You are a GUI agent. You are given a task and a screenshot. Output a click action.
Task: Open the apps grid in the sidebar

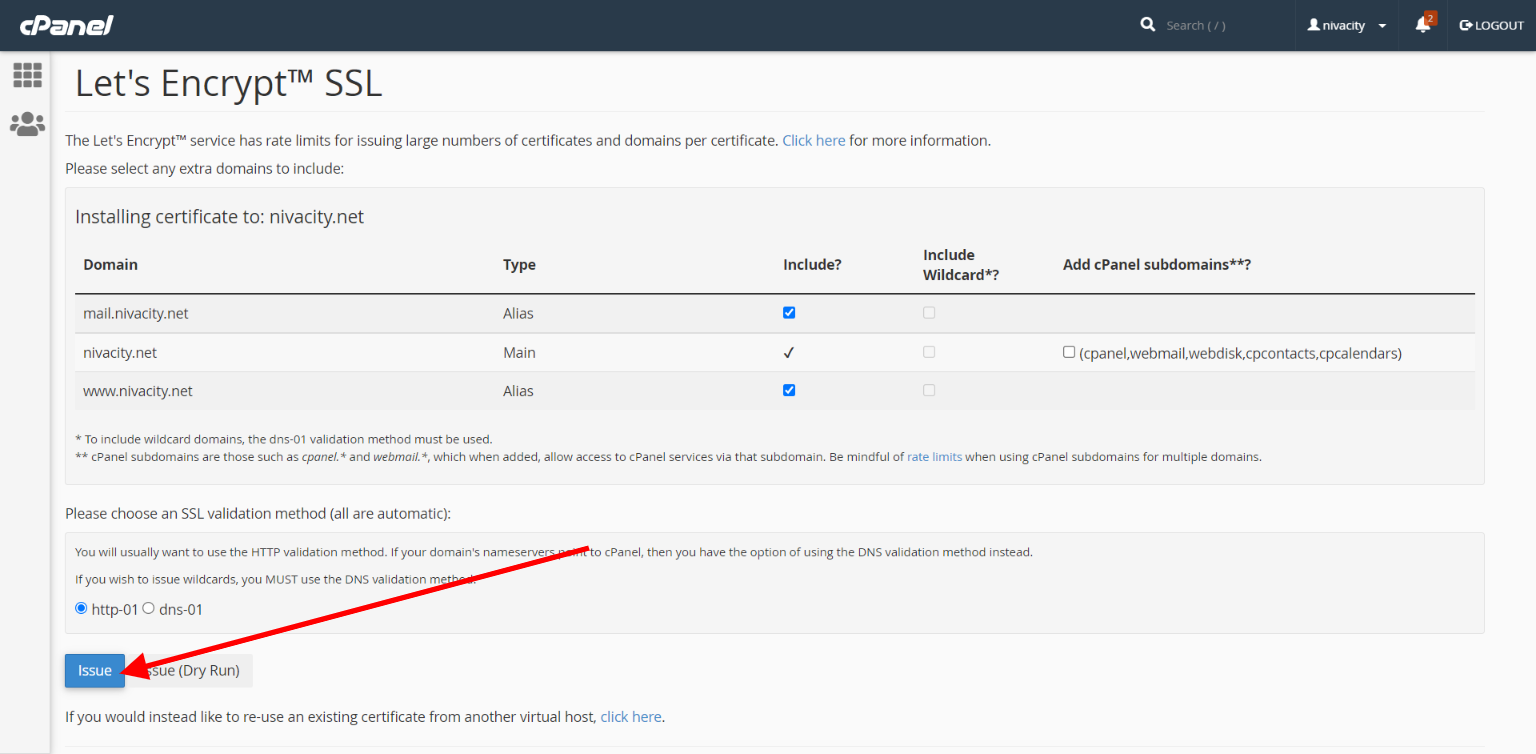click(x=27, y=75)
